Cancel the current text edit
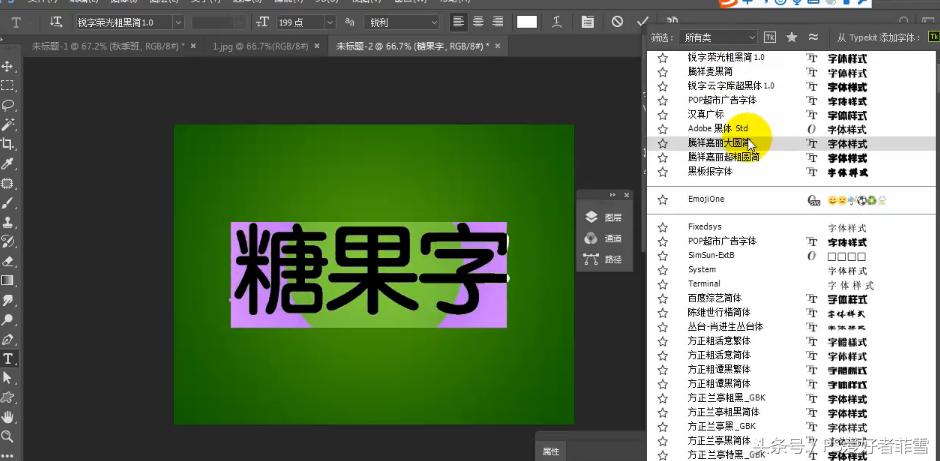 [x=617, y=22]
